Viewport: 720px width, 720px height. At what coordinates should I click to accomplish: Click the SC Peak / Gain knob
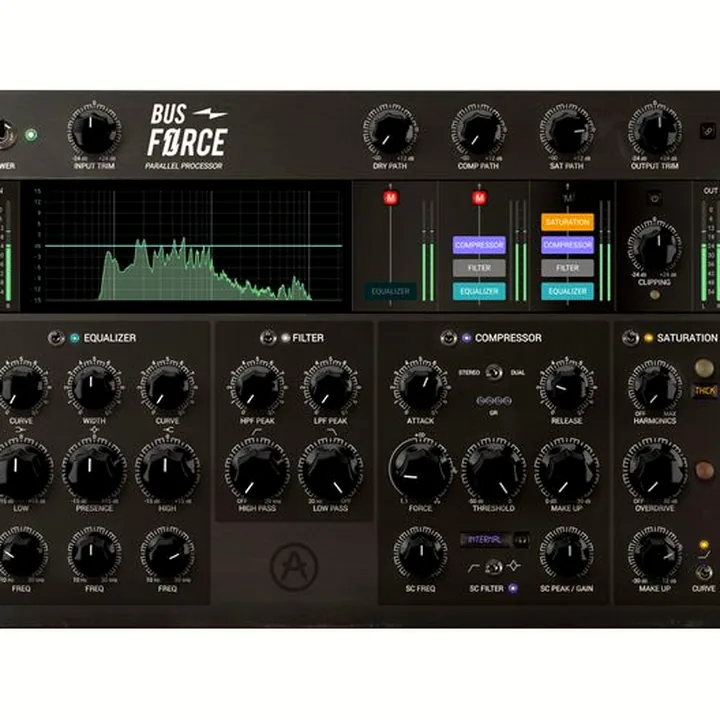[x=567, y=553]
